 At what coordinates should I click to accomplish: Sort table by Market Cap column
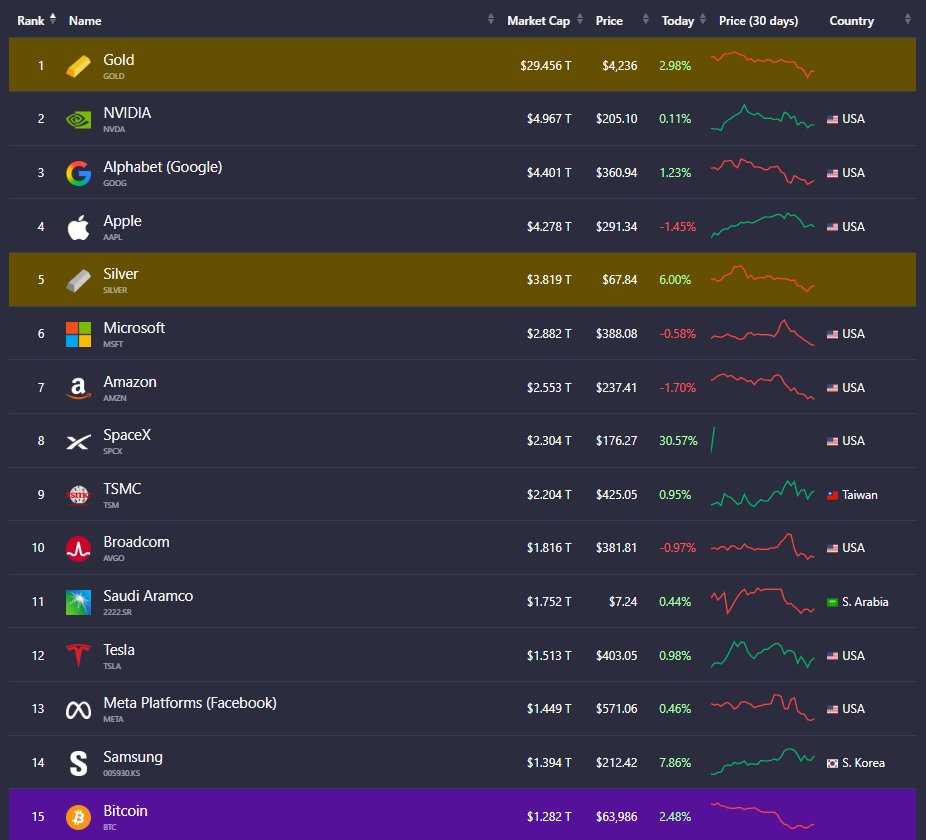[544, 20]
